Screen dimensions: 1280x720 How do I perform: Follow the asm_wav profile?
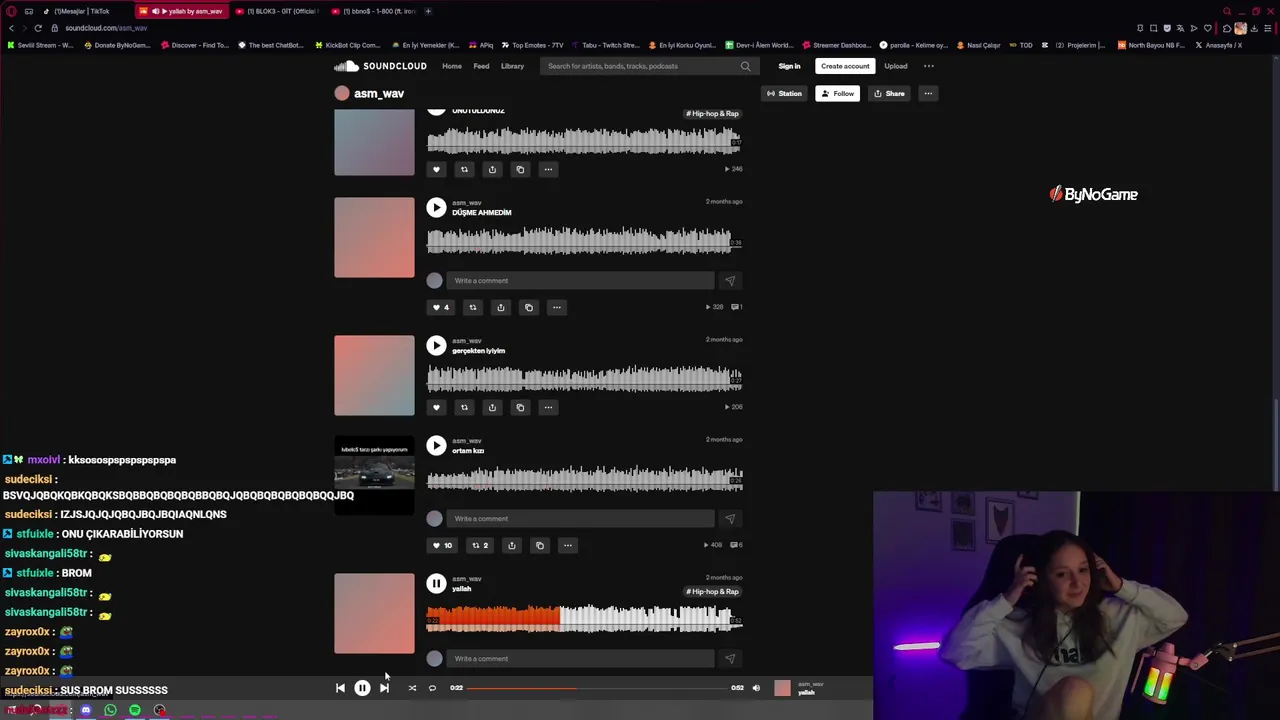[x=837, y=93]
